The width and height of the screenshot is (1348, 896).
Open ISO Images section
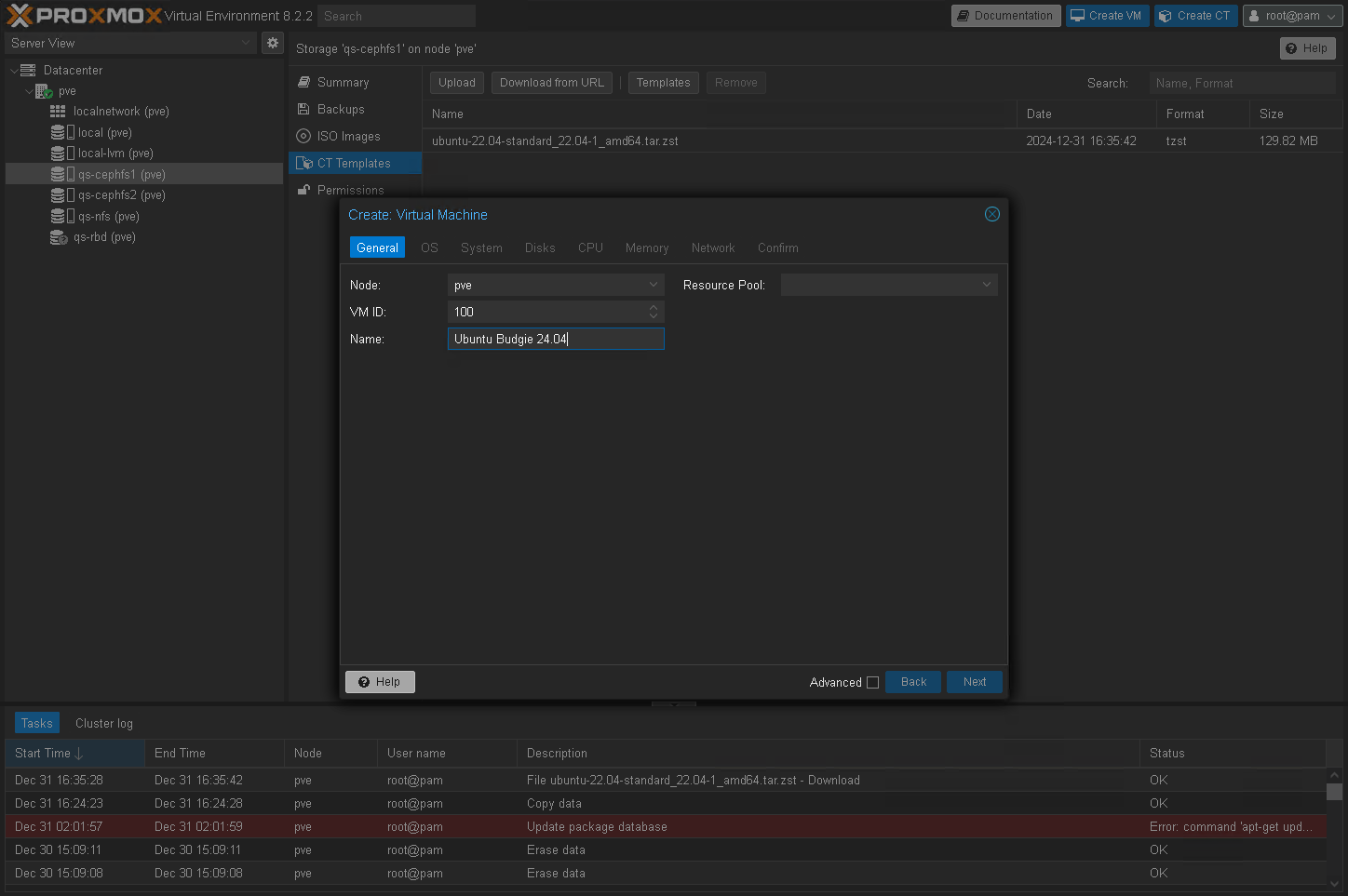coord(348,137)
